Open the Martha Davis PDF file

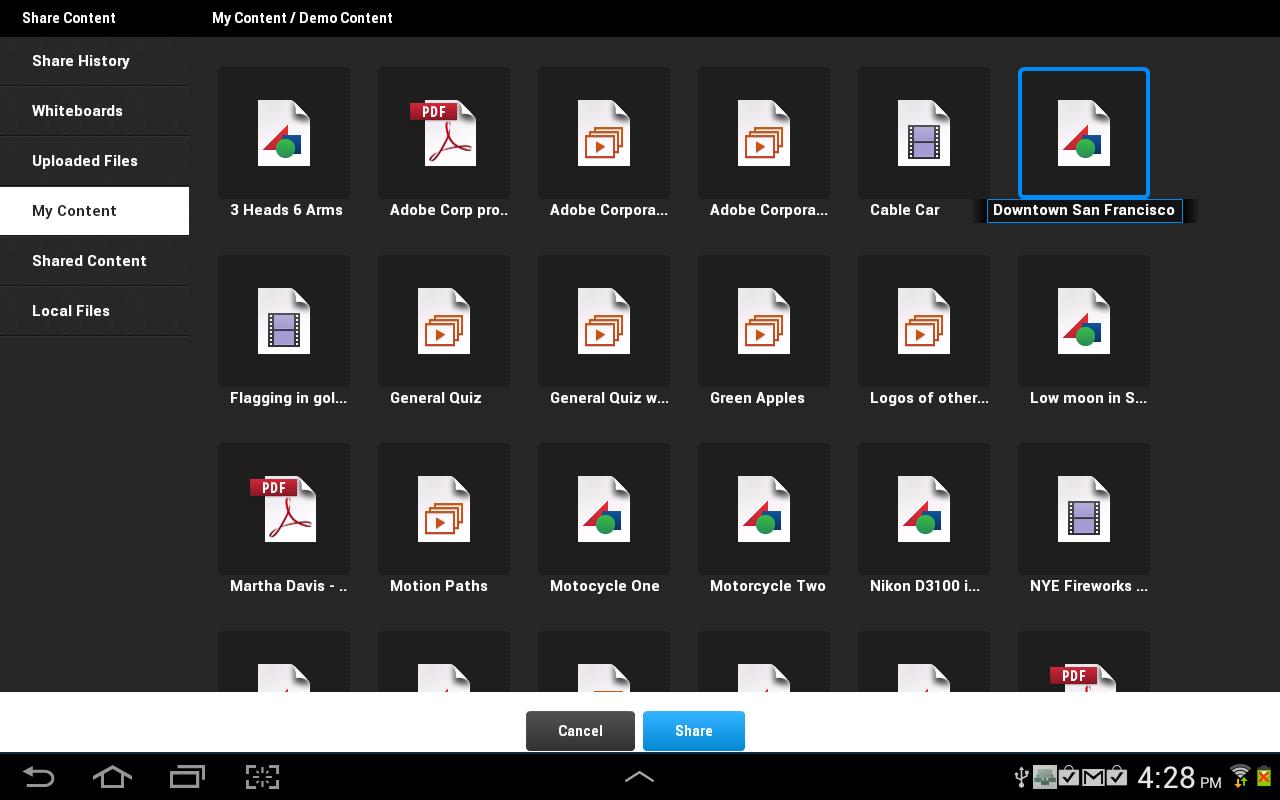pos(284,509)
